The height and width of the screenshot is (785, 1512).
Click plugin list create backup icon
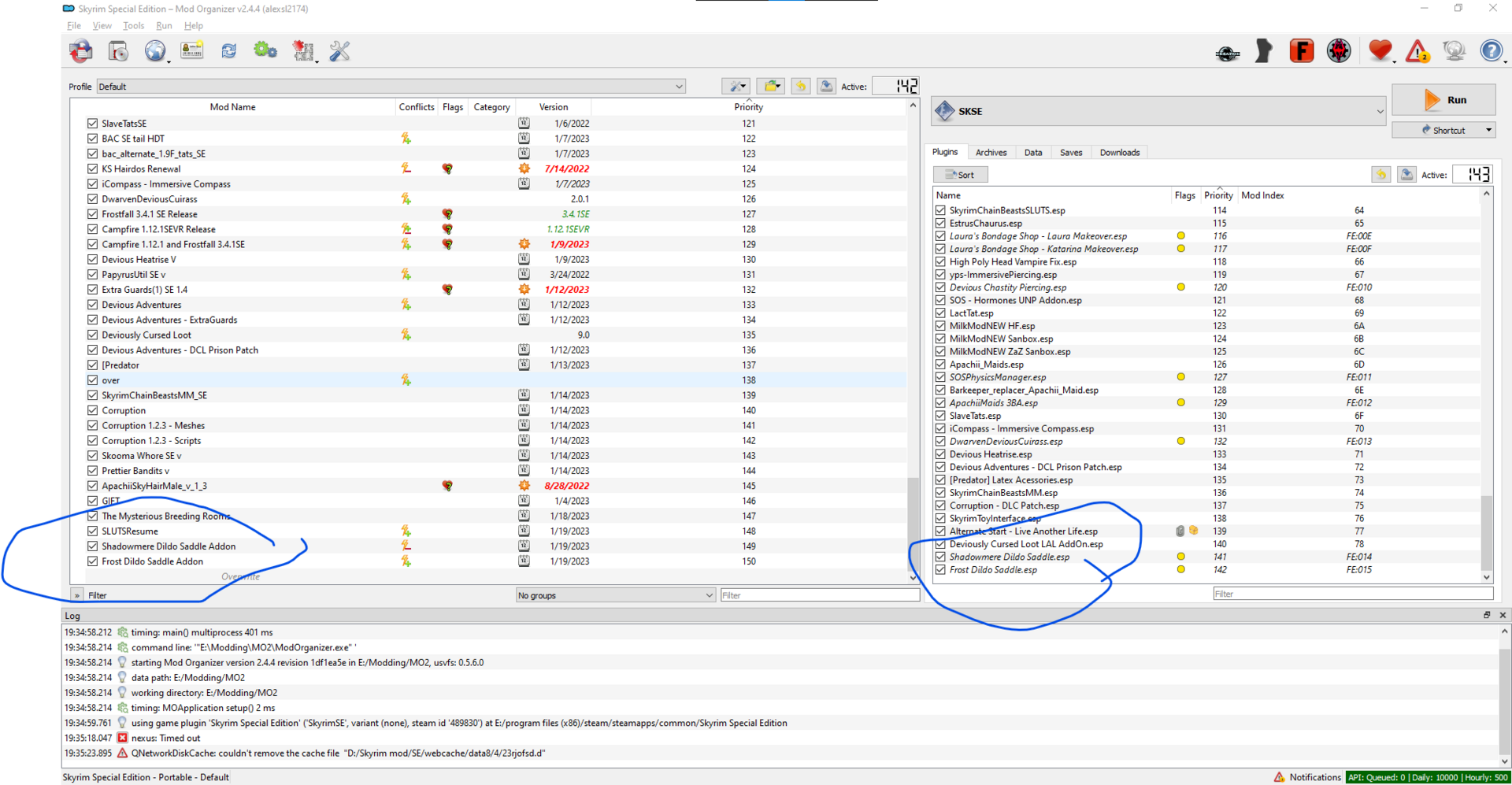point(1406,175)
